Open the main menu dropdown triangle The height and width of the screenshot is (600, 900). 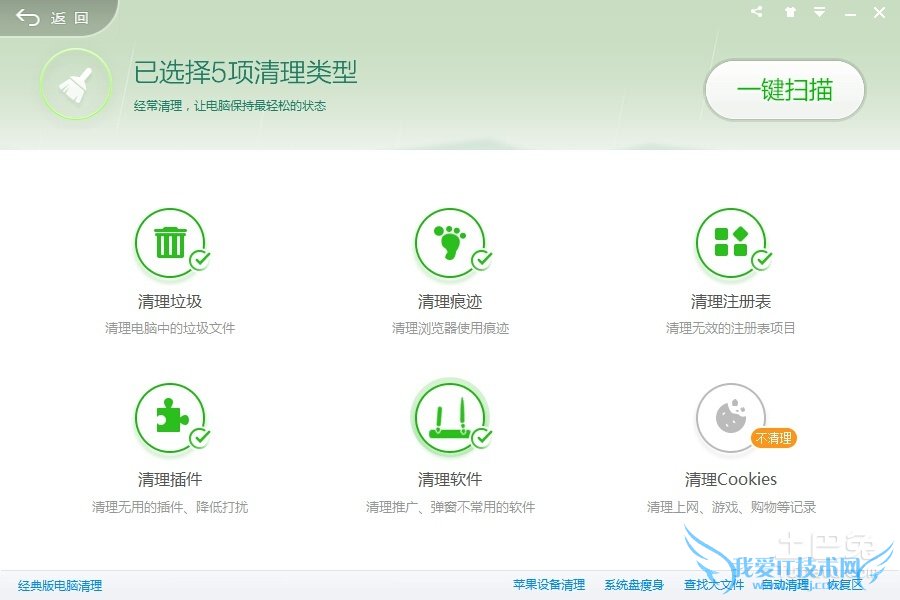click(x=820, y=12)
